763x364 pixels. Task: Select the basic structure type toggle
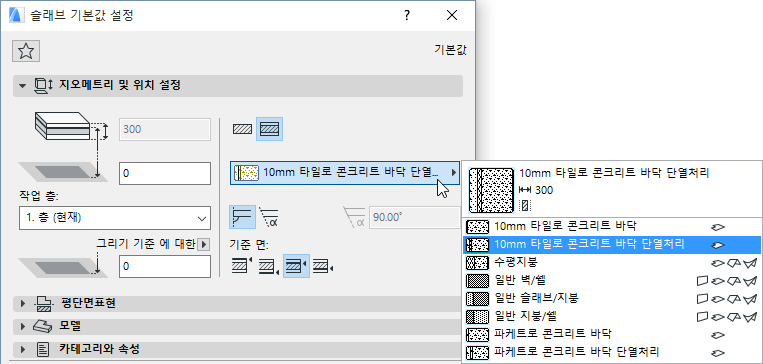click(242, 129)
